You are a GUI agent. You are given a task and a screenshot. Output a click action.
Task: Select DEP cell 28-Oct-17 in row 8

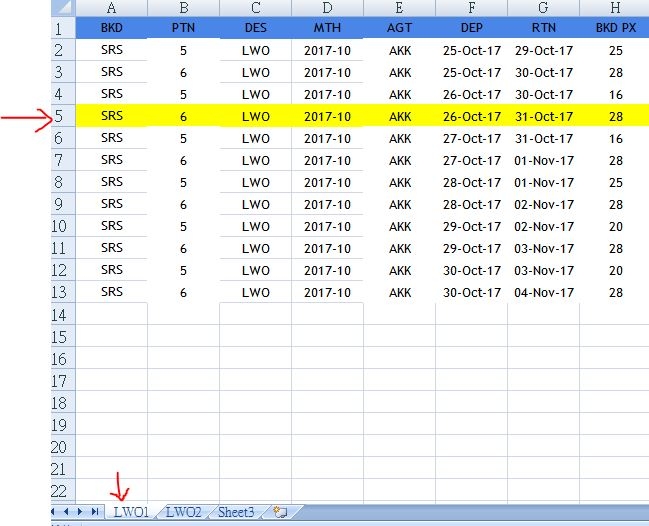[x=471, y=182]
